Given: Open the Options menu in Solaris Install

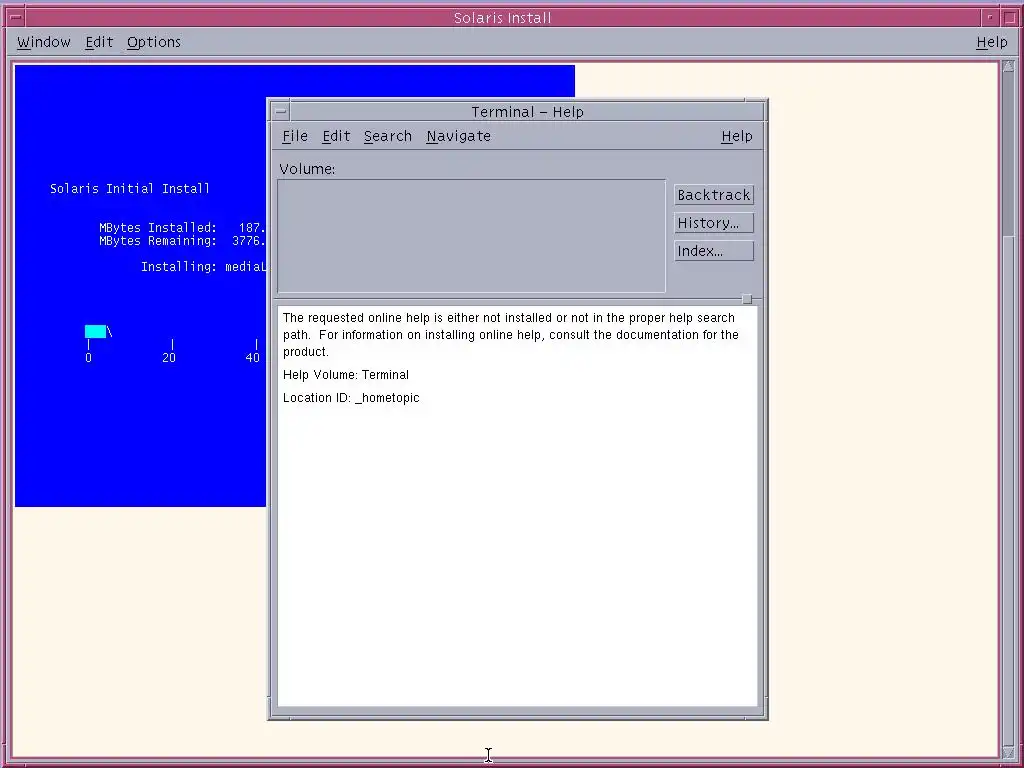Looking at the screenshot, I should point(154,42).
